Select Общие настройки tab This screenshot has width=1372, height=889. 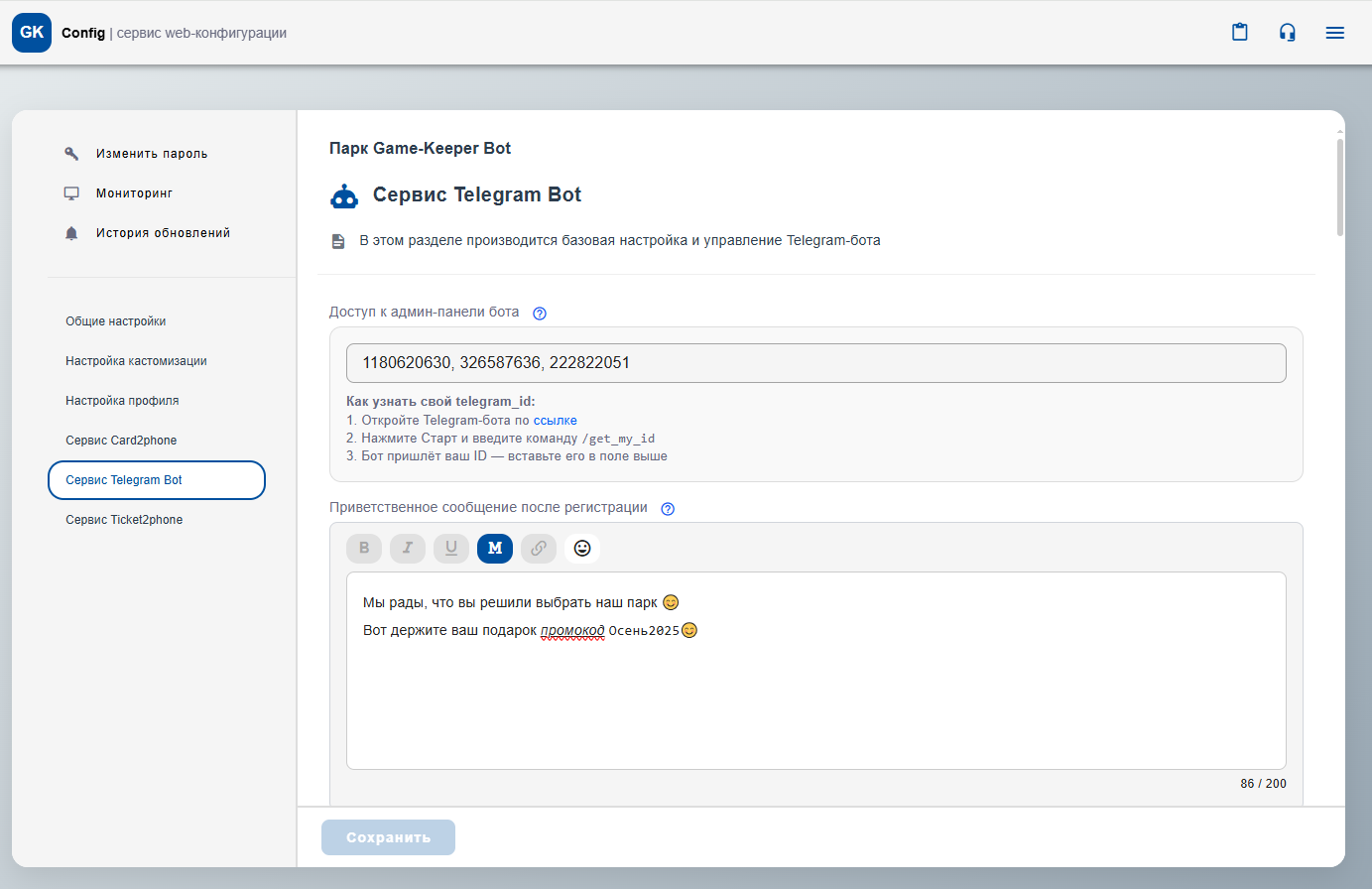[116, 321]
